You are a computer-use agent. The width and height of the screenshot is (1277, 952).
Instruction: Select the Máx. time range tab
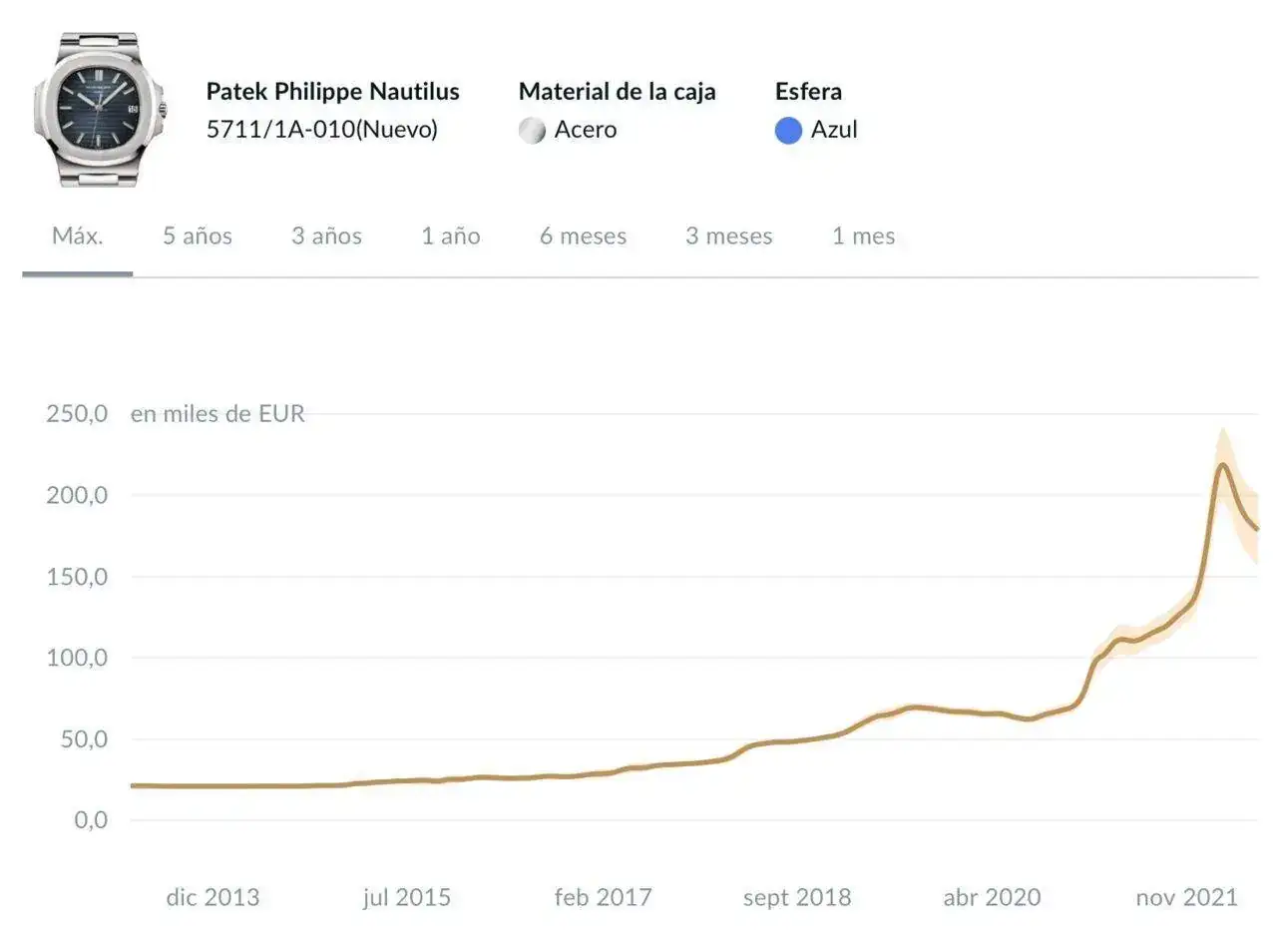[78, 237]
